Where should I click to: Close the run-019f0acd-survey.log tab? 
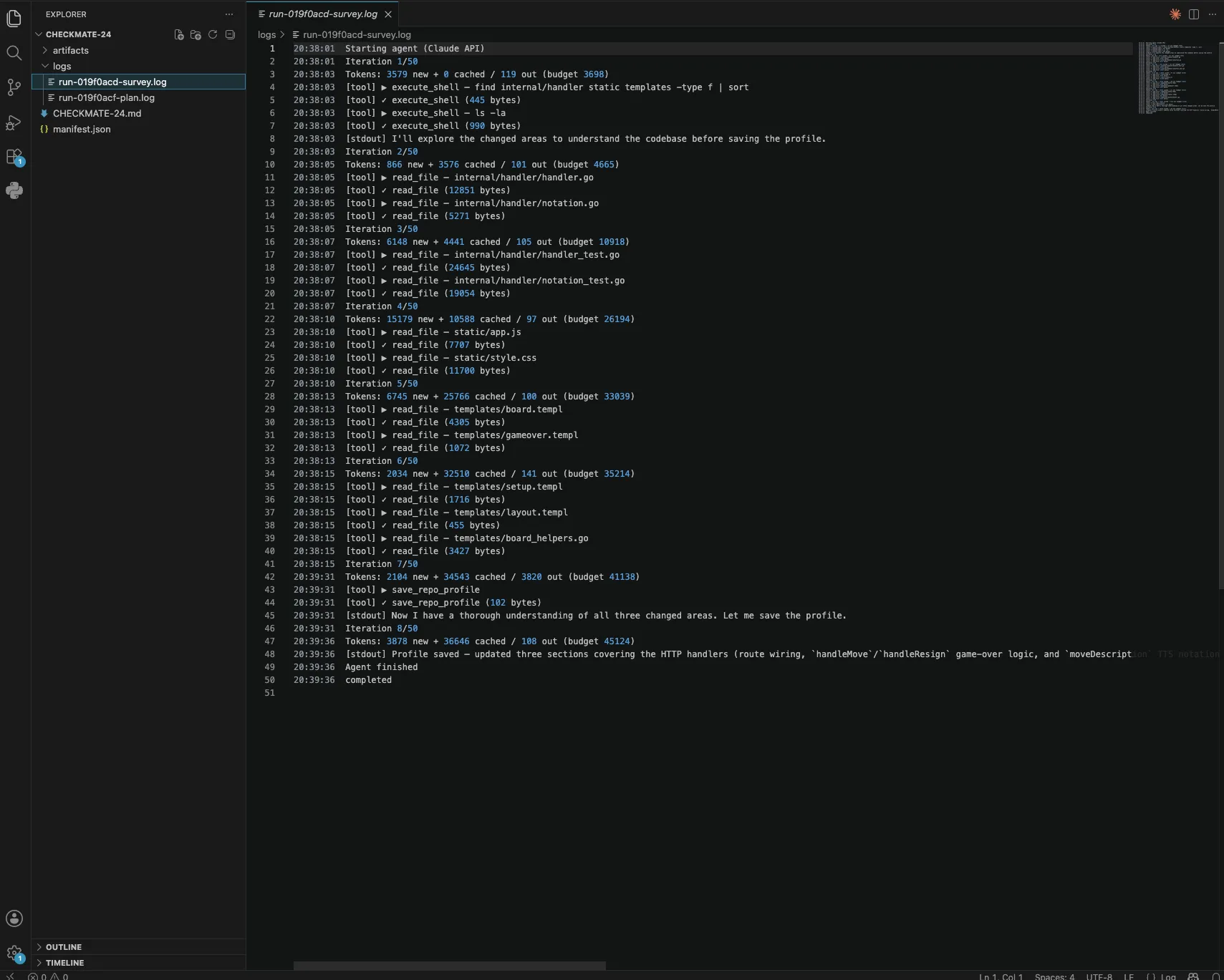point(388,14)
